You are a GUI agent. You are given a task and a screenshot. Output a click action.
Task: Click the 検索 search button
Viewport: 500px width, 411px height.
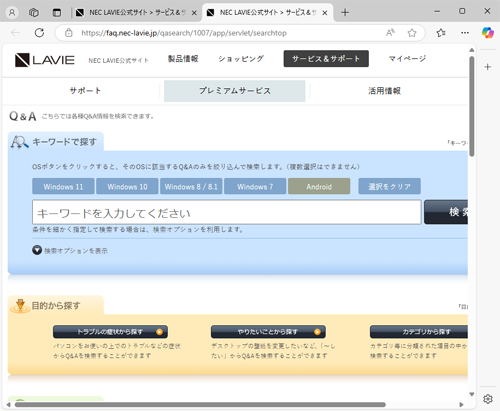[x=446, y=212]
